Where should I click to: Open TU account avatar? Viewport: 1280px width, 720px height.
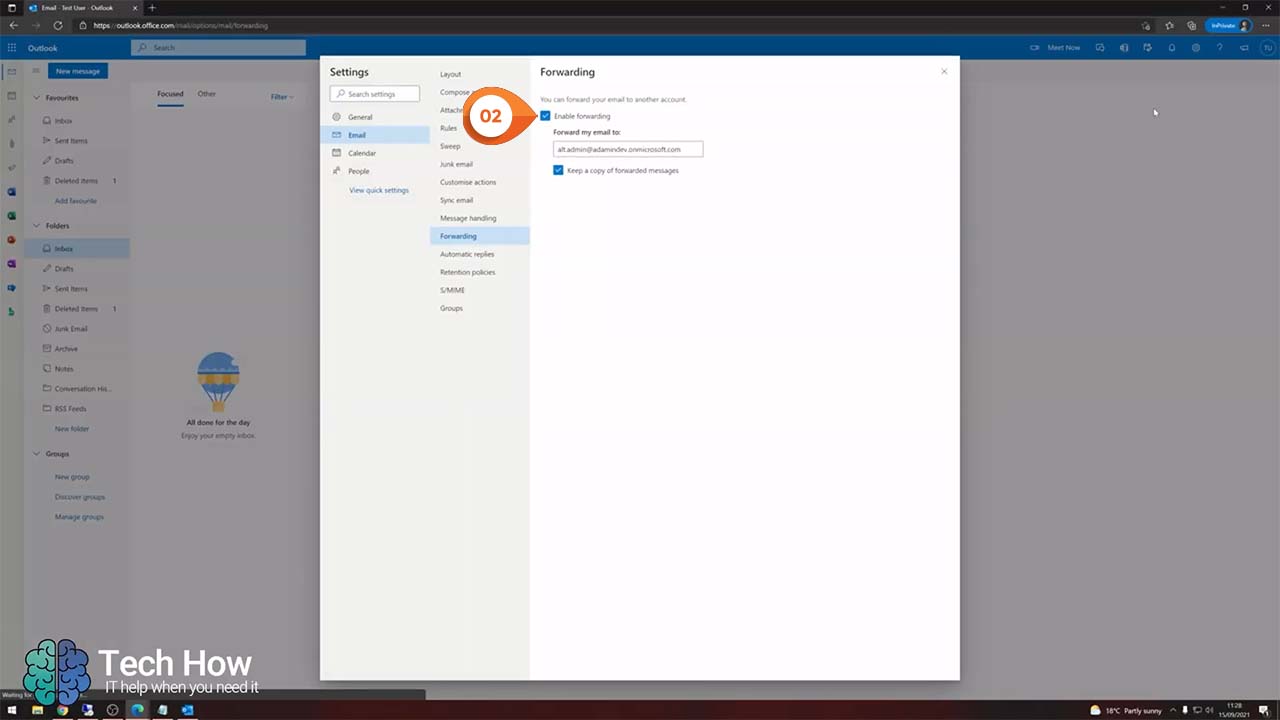(1267, 48)
